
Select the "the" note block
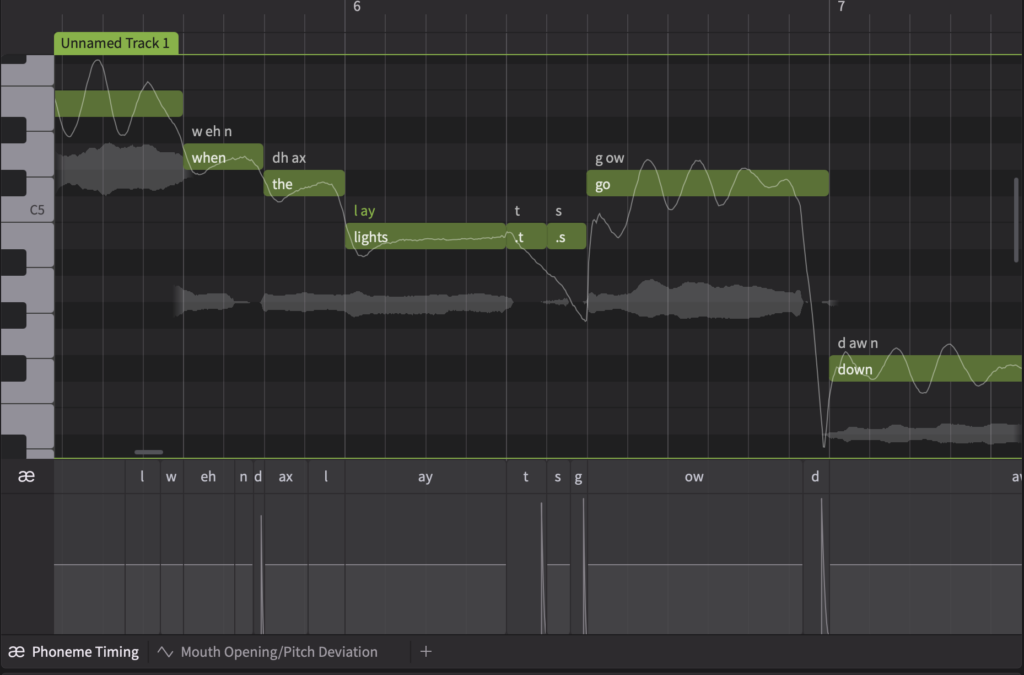click(x=304, y=184)
